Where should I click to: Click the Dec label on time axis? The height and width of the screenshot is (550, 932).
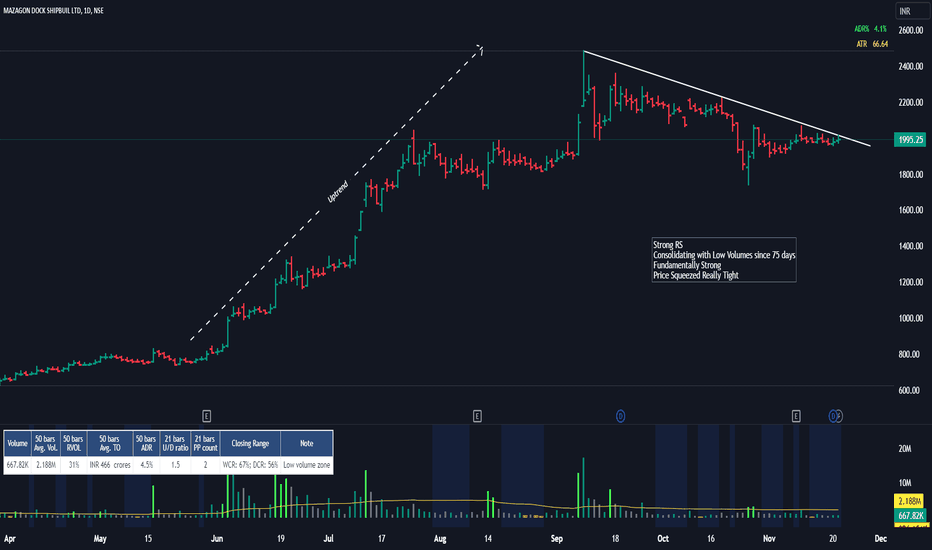click(880, 539)
